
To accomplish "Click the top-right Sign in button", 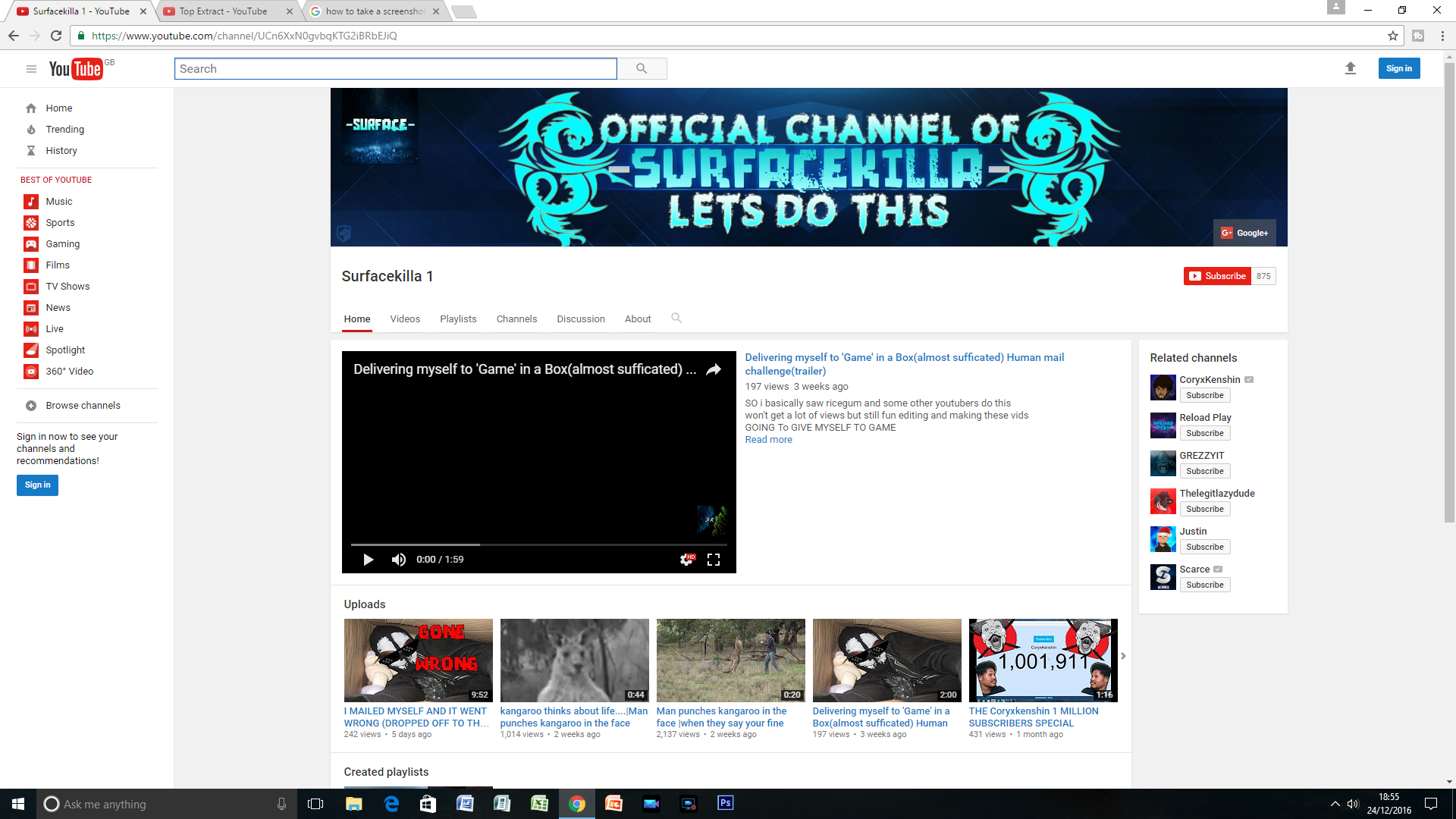I will pos(1398,68).
